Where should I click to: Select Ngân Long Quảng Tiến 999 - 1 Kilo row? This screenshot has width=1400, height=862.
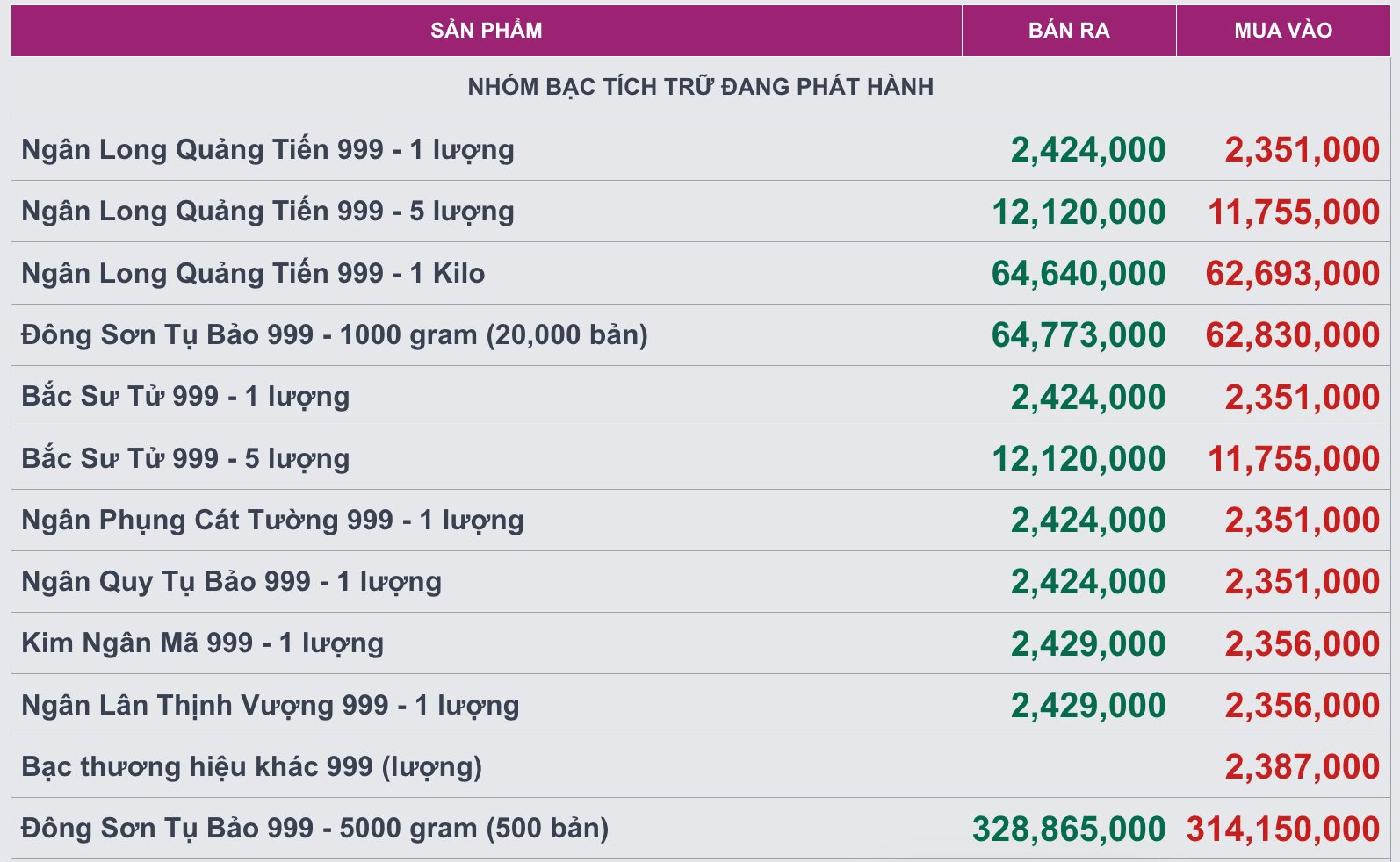click(x=700, y=273)
